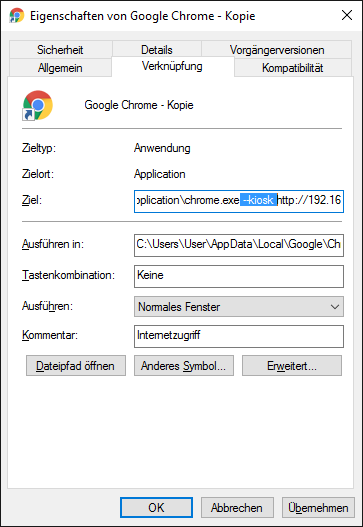The height and width of the screenshot is (527, 363).
Task: Close the Eigenschaften dialog window
Action: click(347, 15)
